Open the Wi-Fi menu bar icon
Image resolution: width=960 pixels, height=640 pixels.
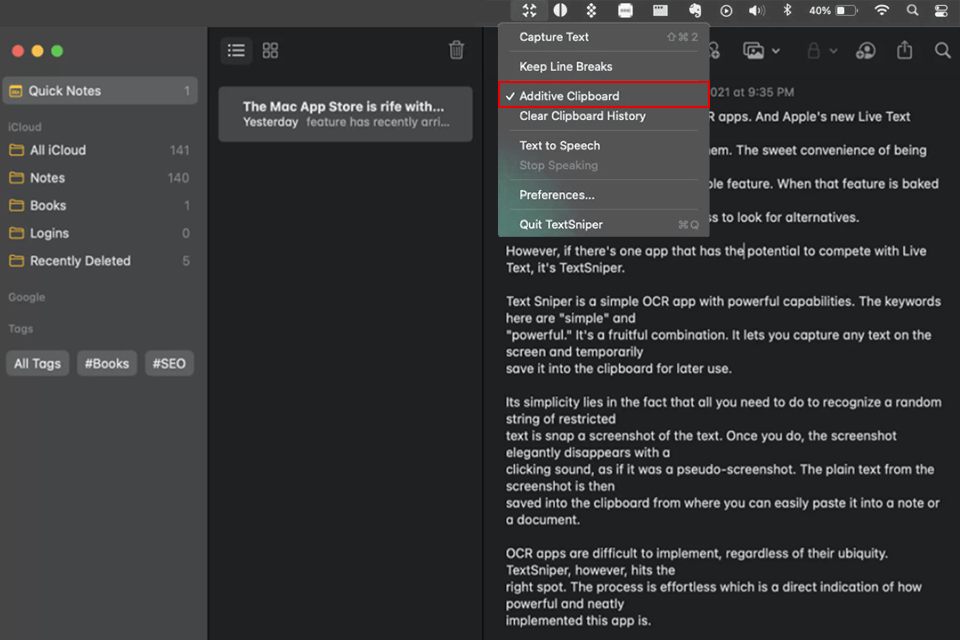[882, 10]
